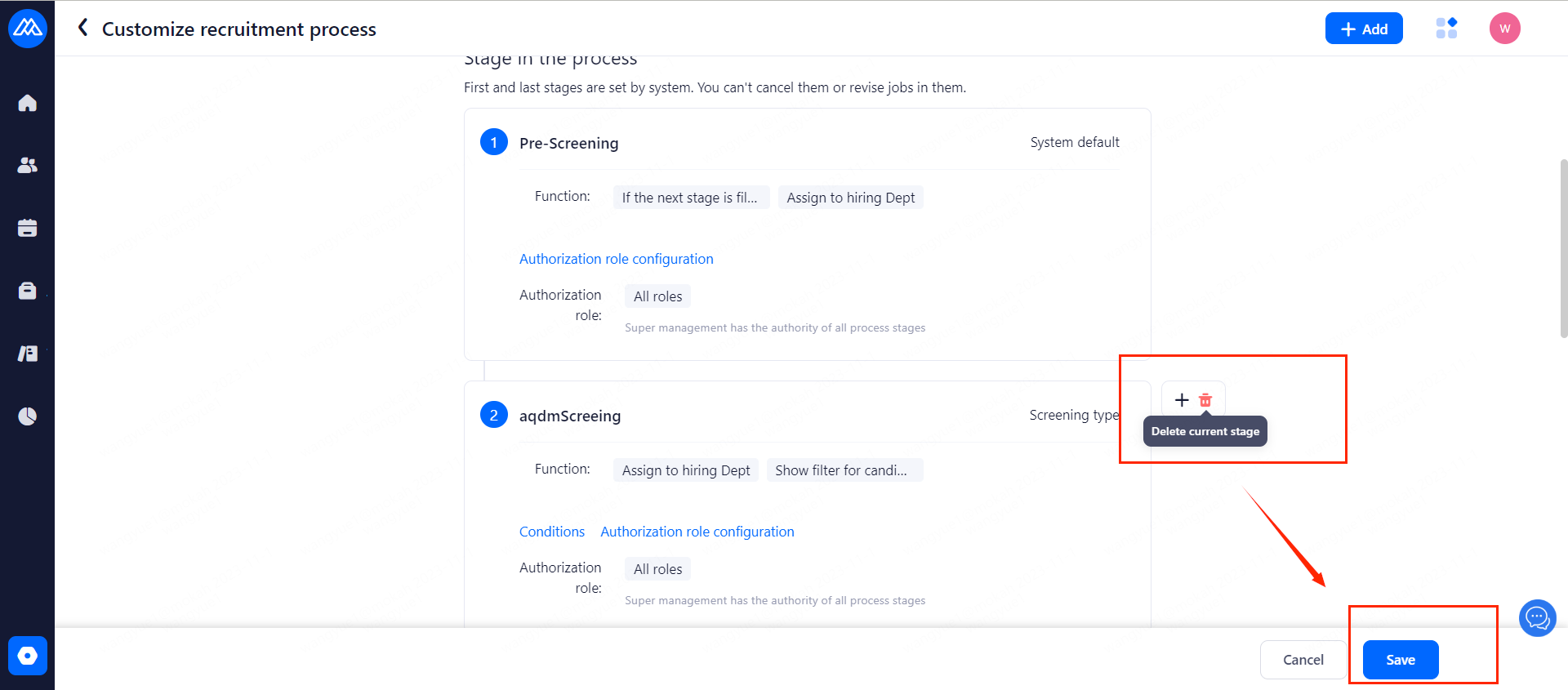Add a new stage with the plus icon
The height and width of the screenshot is (690, 1568).
pyautogui.click(x=1181, y=400)
